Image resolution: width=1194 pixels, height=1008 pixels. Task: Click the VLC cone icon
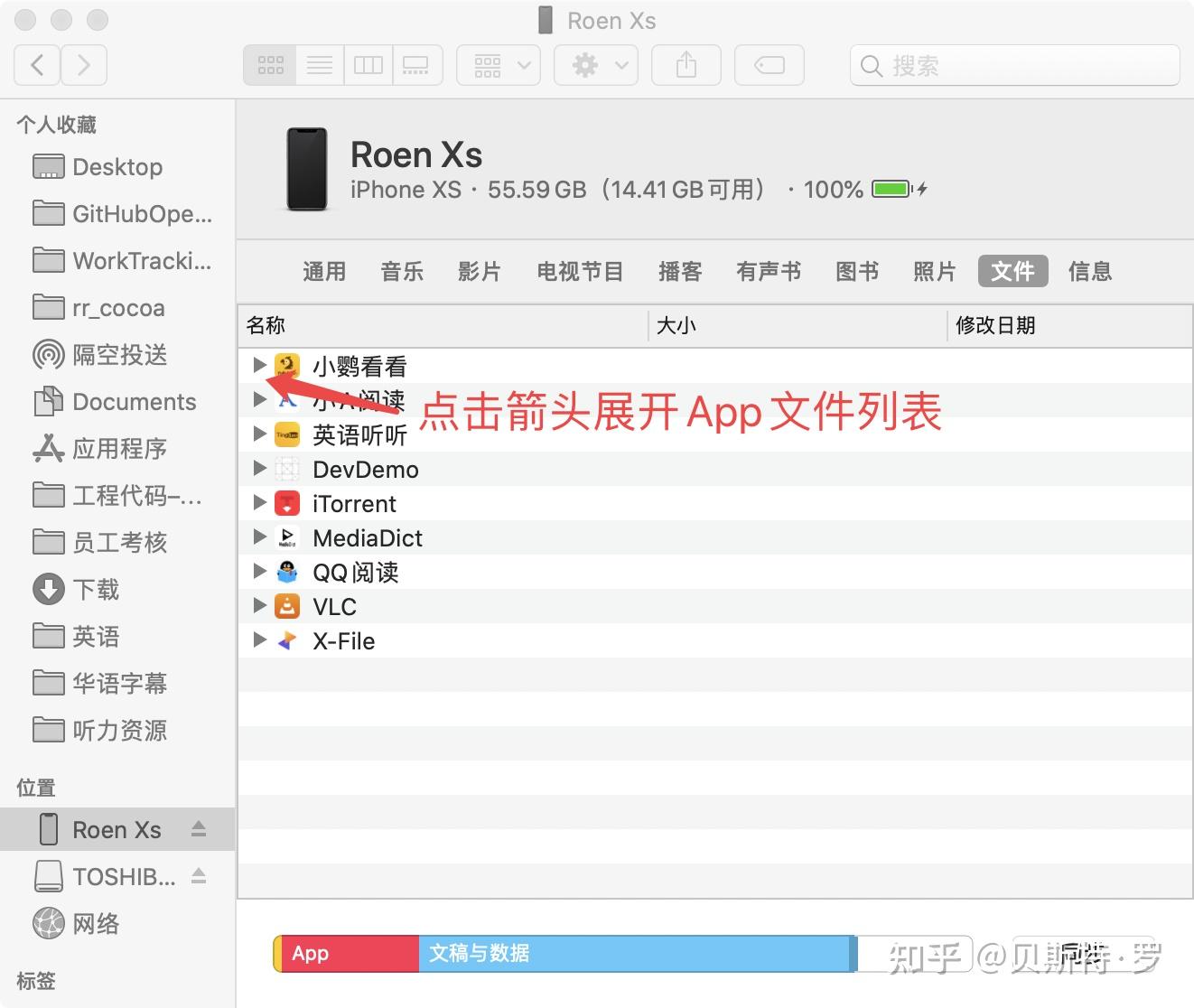coord(287,606)
